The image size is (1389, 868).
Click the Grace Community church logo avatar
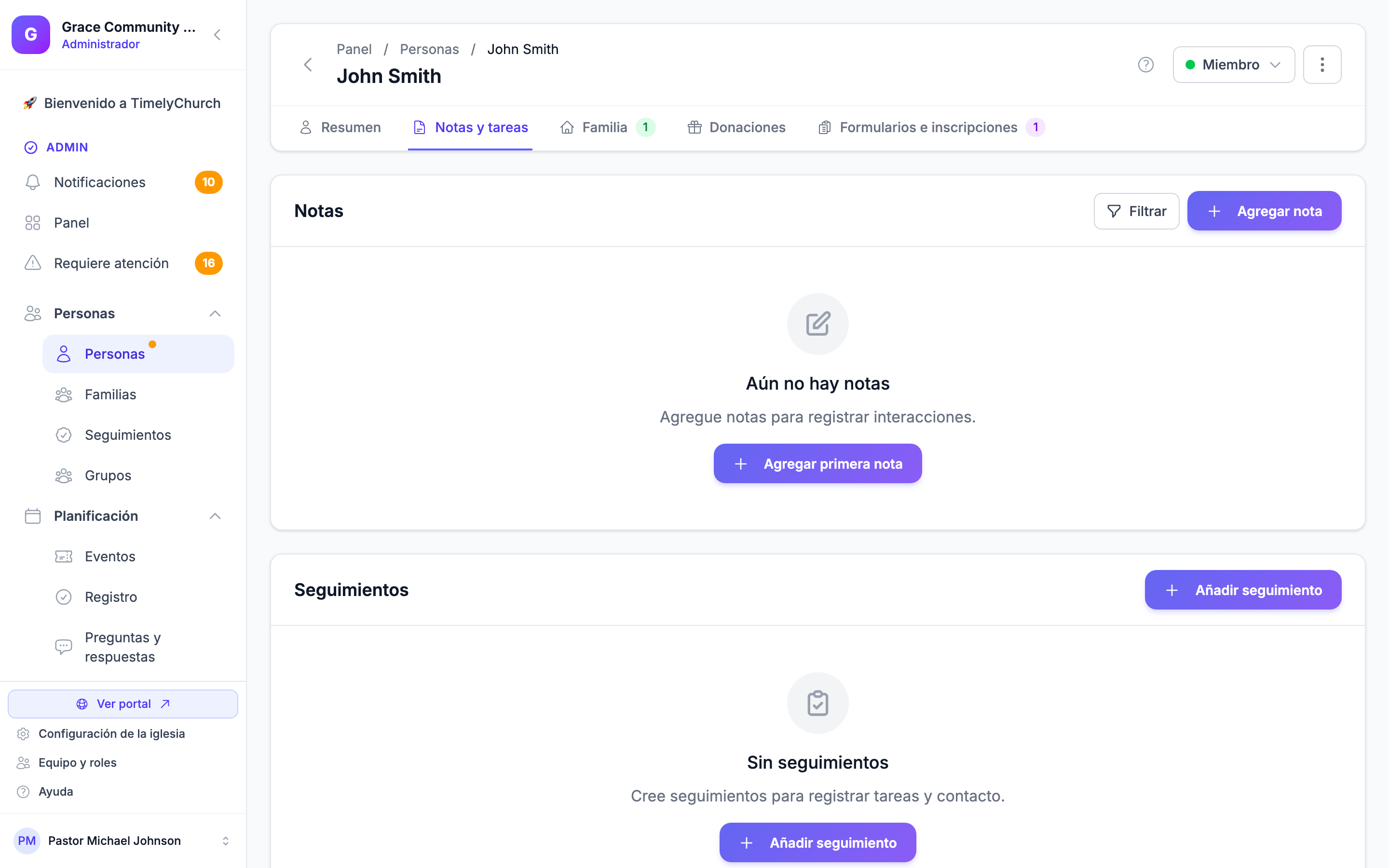click(x=31, y=34)
